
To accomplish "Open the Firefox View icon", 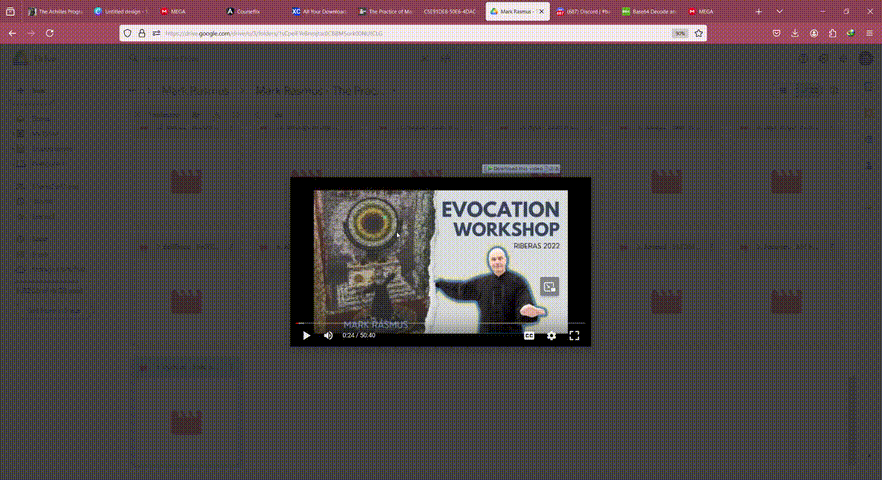I will [x=10, y=11].
